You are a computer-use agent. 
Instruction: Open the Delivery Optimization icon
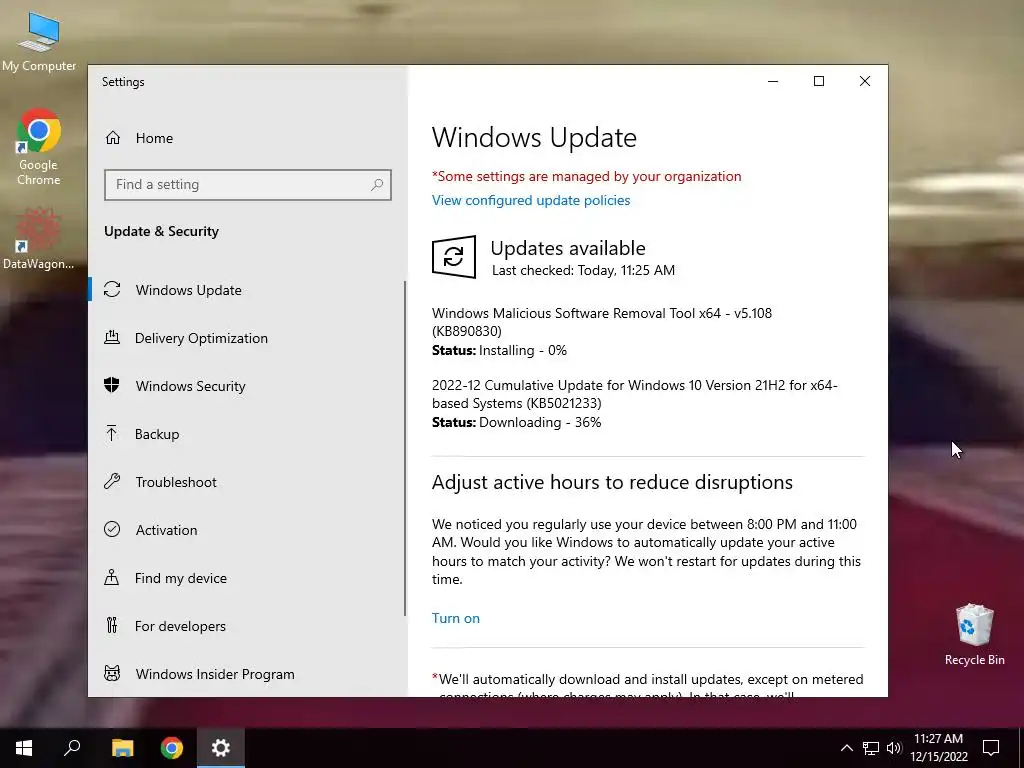click(112, 338)
